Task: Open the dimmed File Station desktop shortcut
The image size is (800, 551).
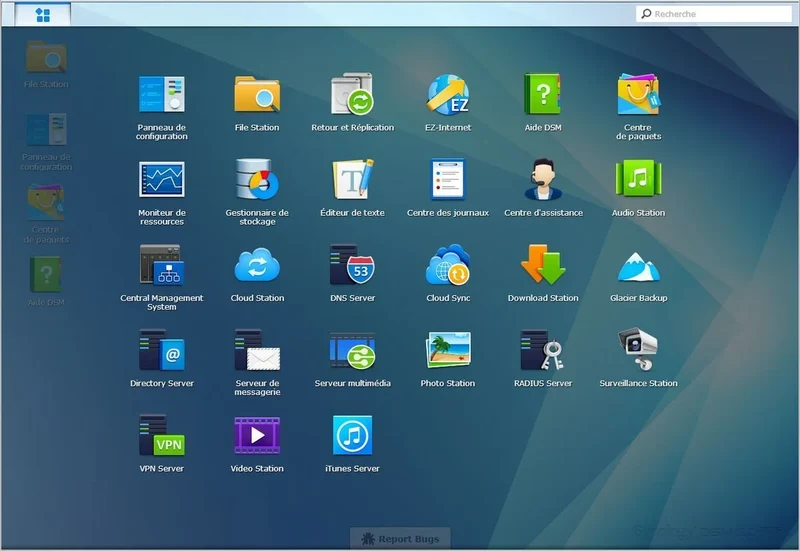Action: tap(46, 65)
